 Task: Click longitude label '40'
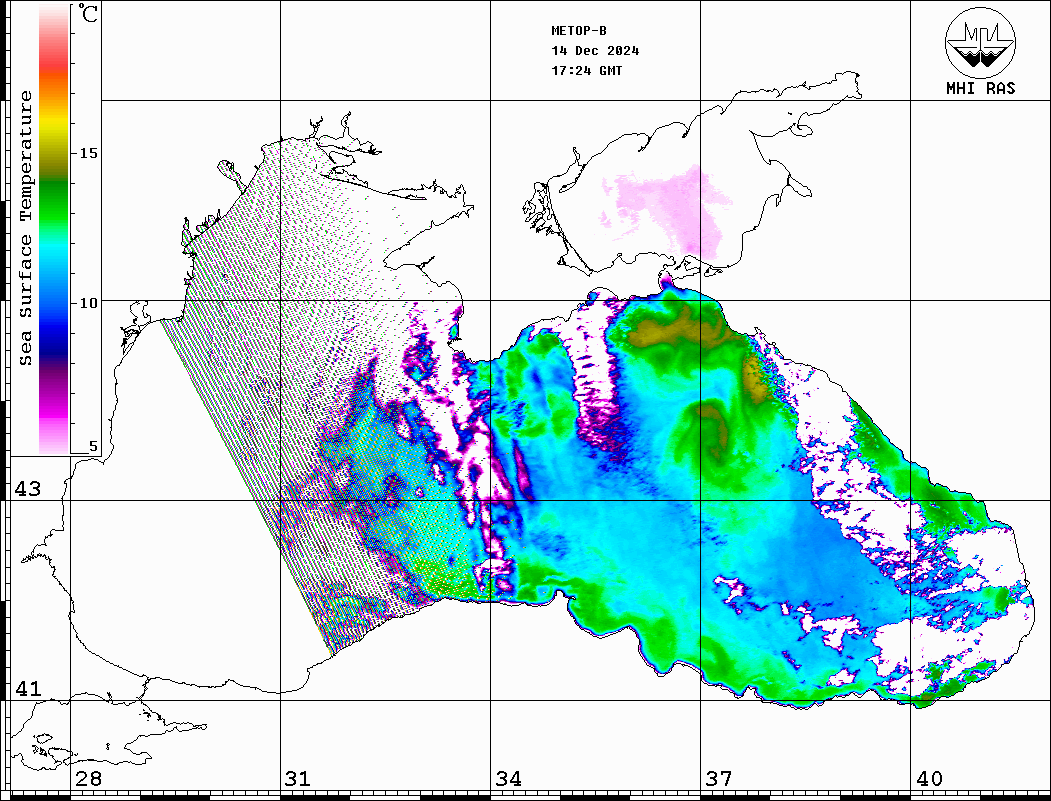coord(929,779)
